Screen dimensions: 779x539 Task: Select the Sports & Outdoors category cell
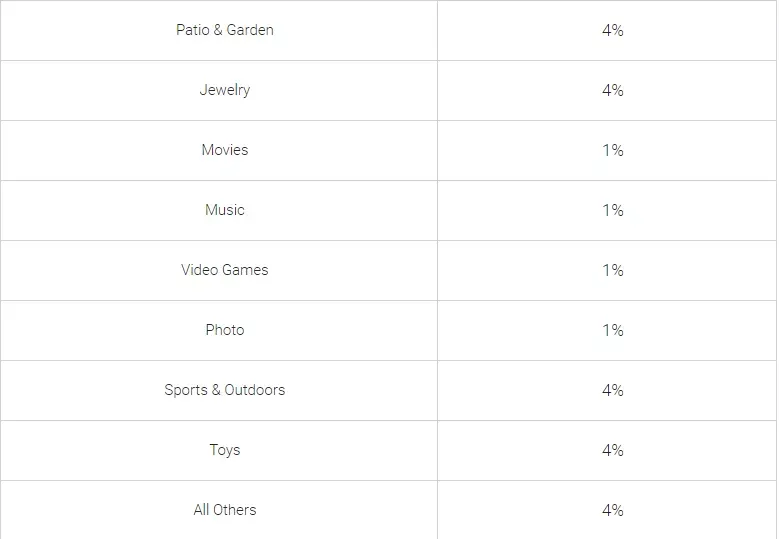click(x=219, y=390)
